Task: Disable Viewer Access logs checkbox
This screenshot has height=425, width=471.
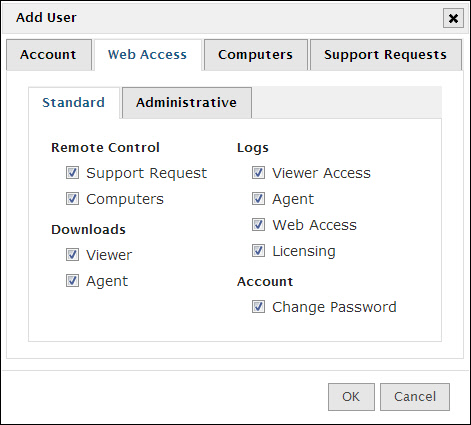Action: [258, 173]
